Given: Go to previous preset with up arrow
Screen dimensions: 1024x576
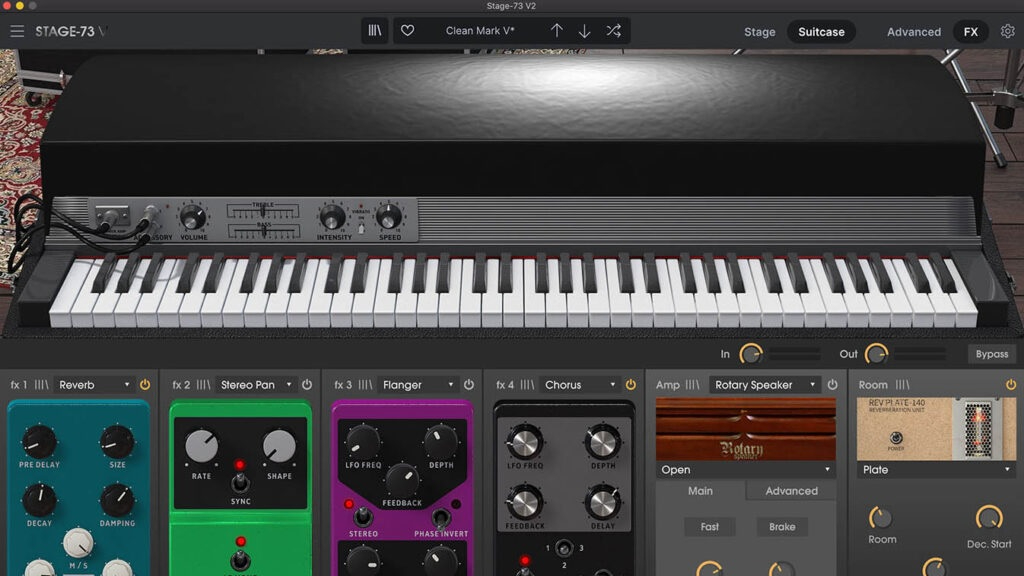Looking at the screenshot, I should pyautogui.click(x=556, y=31).
